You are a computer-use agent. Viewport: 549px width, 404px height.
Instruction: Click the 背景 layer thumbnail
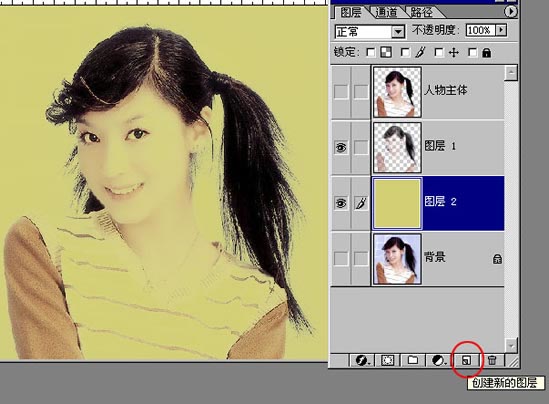point(397,259)
